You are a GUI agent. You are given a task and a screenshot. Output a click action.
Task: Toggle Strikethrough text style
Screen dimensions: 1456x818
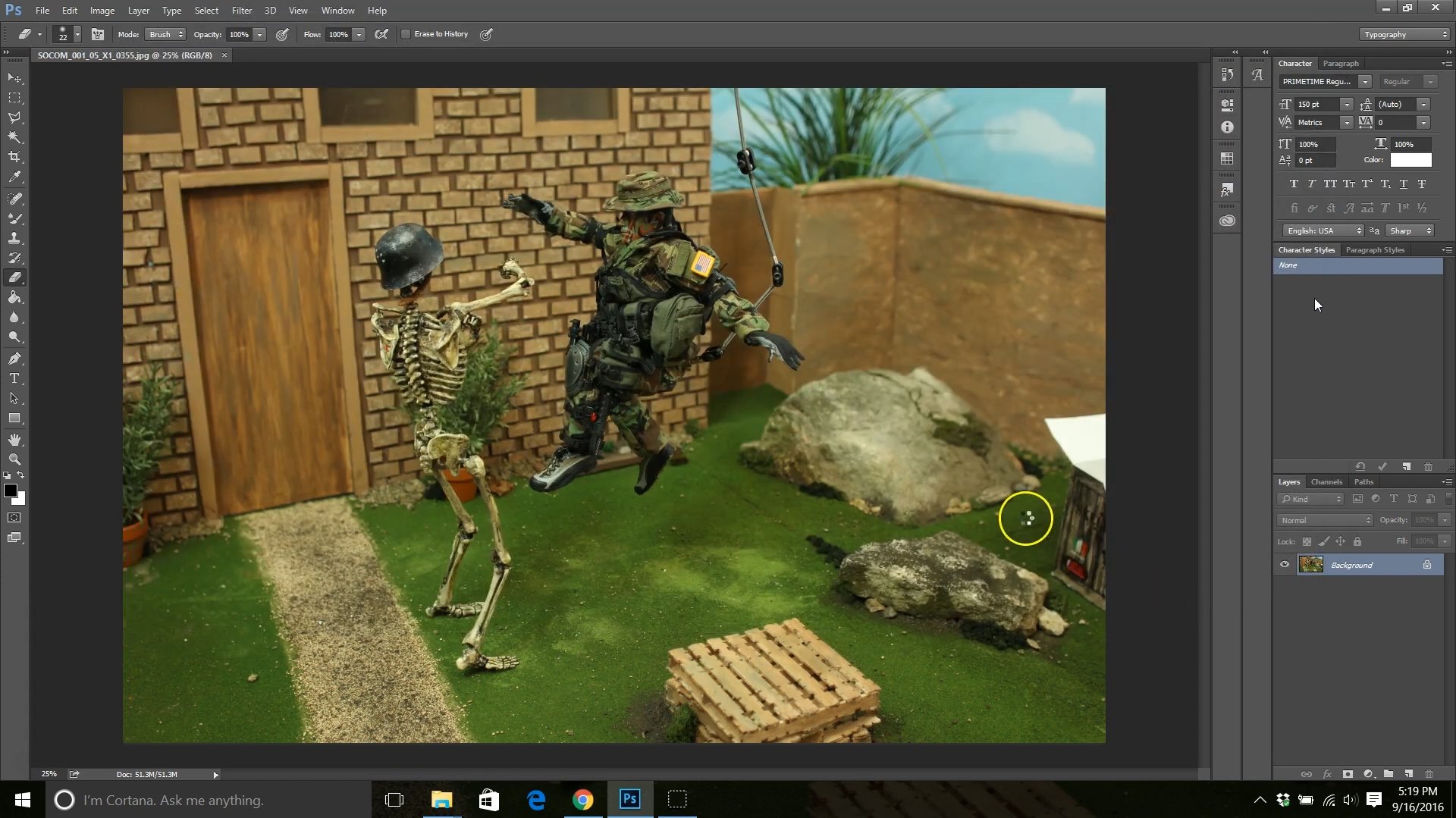pyautogui.click(x=1422, y=183)
